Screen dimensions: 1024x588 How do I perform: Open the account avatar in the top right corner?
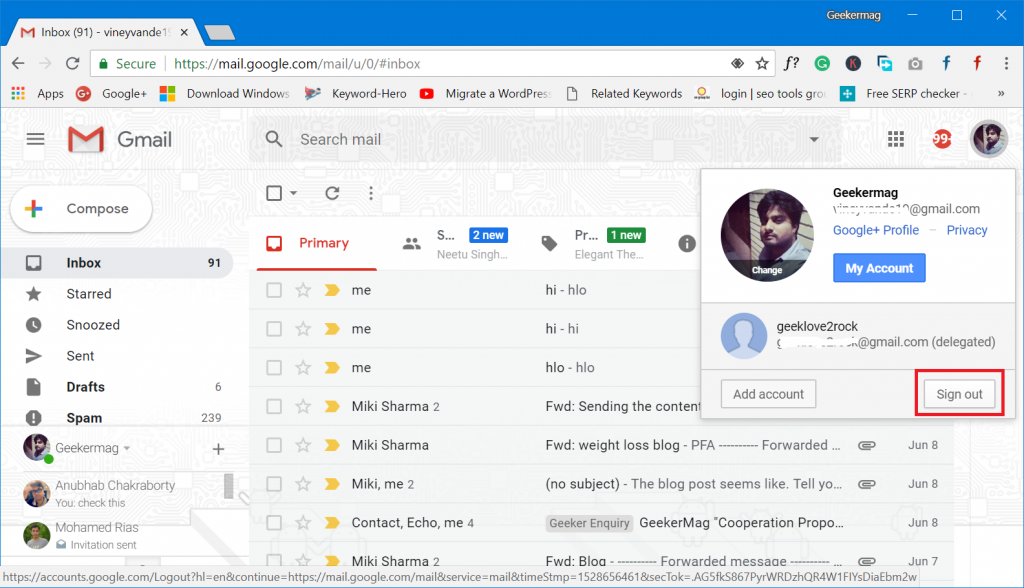989,139
